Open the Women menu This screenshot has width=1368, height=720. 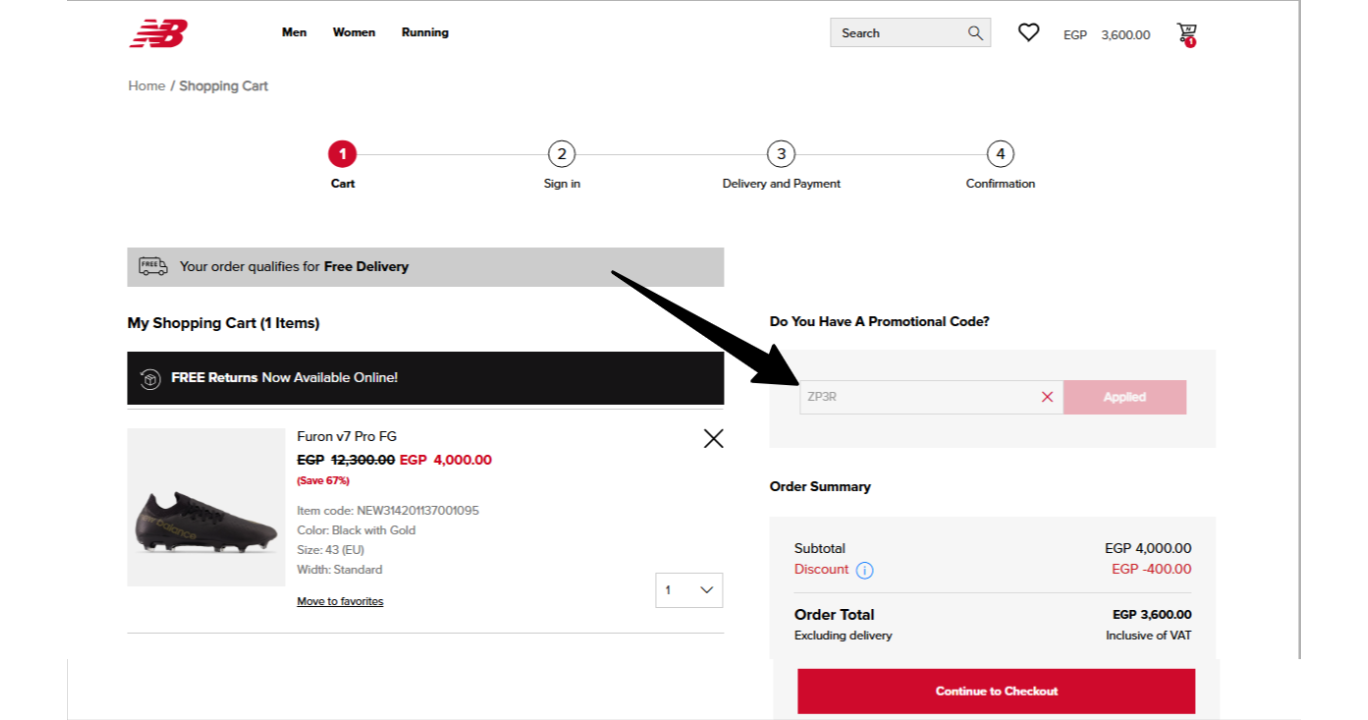(354, 32)
